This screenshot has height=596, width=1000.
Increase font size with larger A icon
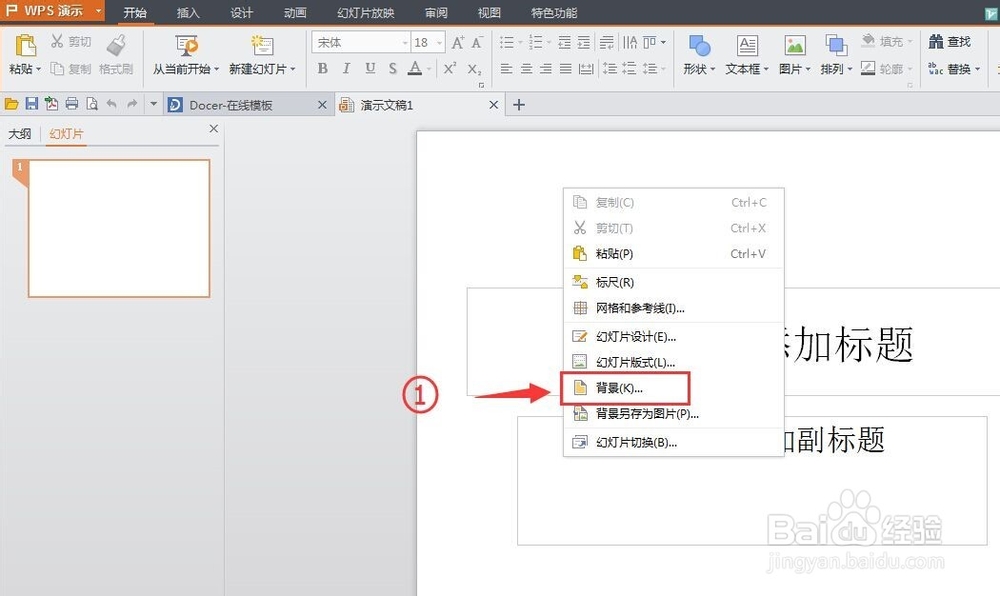tap(457, 43)
